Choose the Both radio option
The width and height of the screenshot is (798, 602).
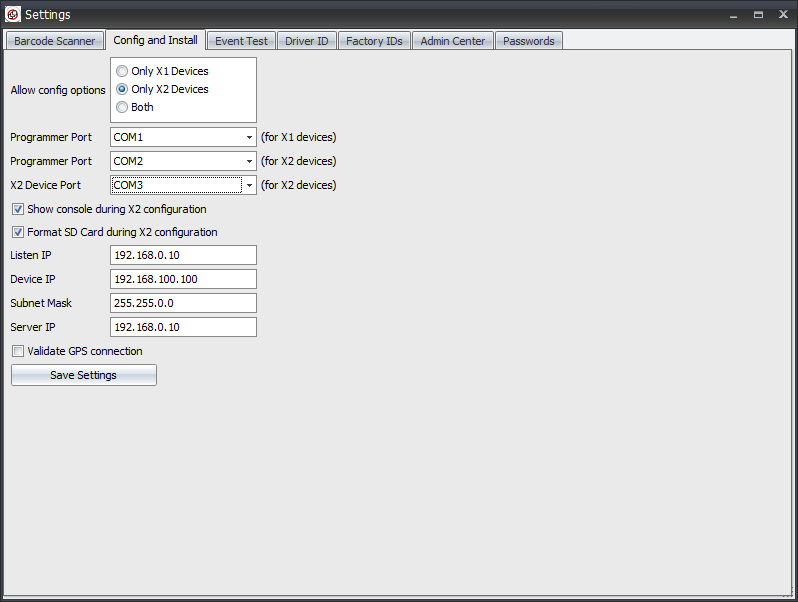click(x=122, y=107)
